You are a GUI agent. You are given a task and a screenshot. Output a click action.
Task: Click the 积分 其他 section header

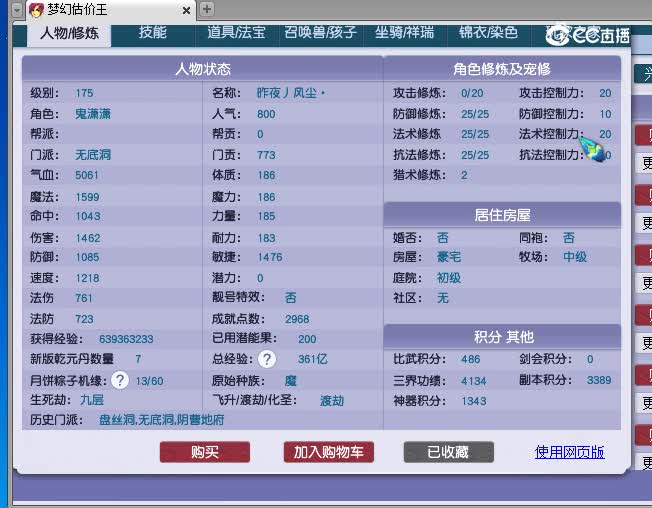pyautogui.click(x=502, y=337)
